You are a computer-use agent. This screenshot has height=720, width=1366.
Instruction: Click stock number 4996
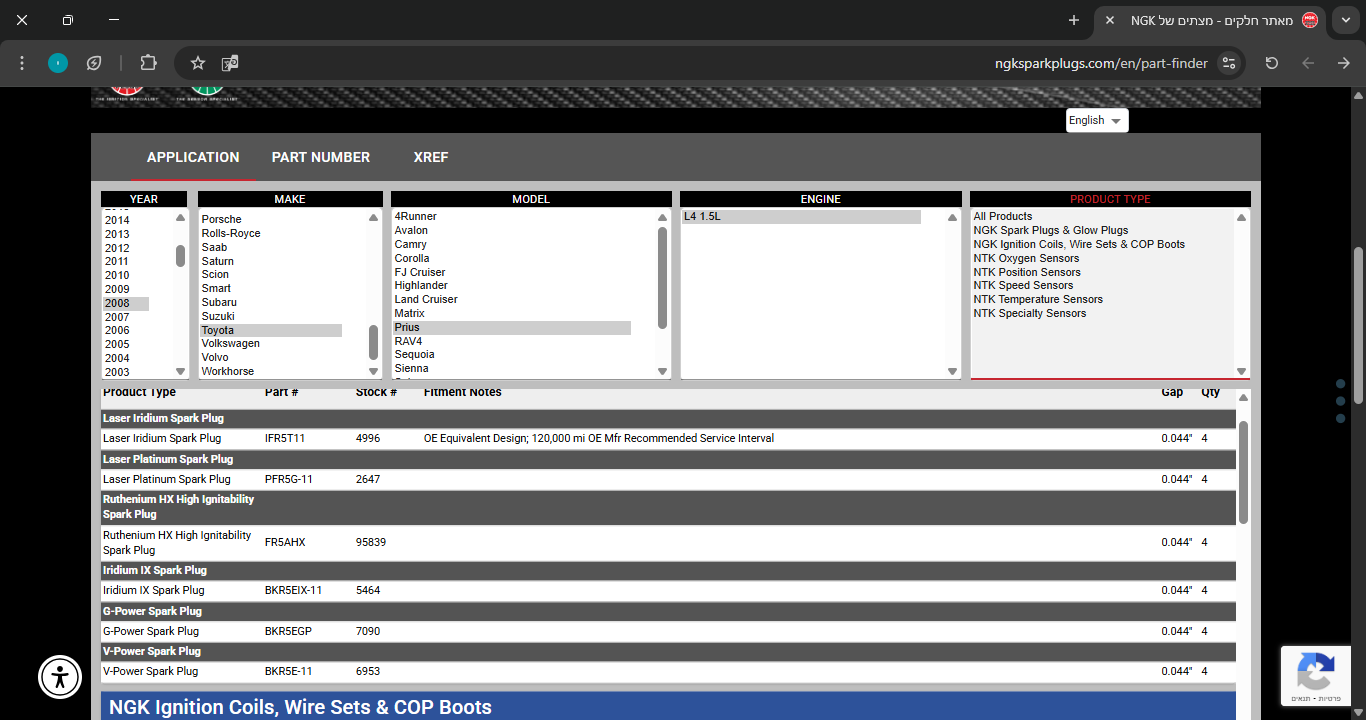click(x=368, y=438)
